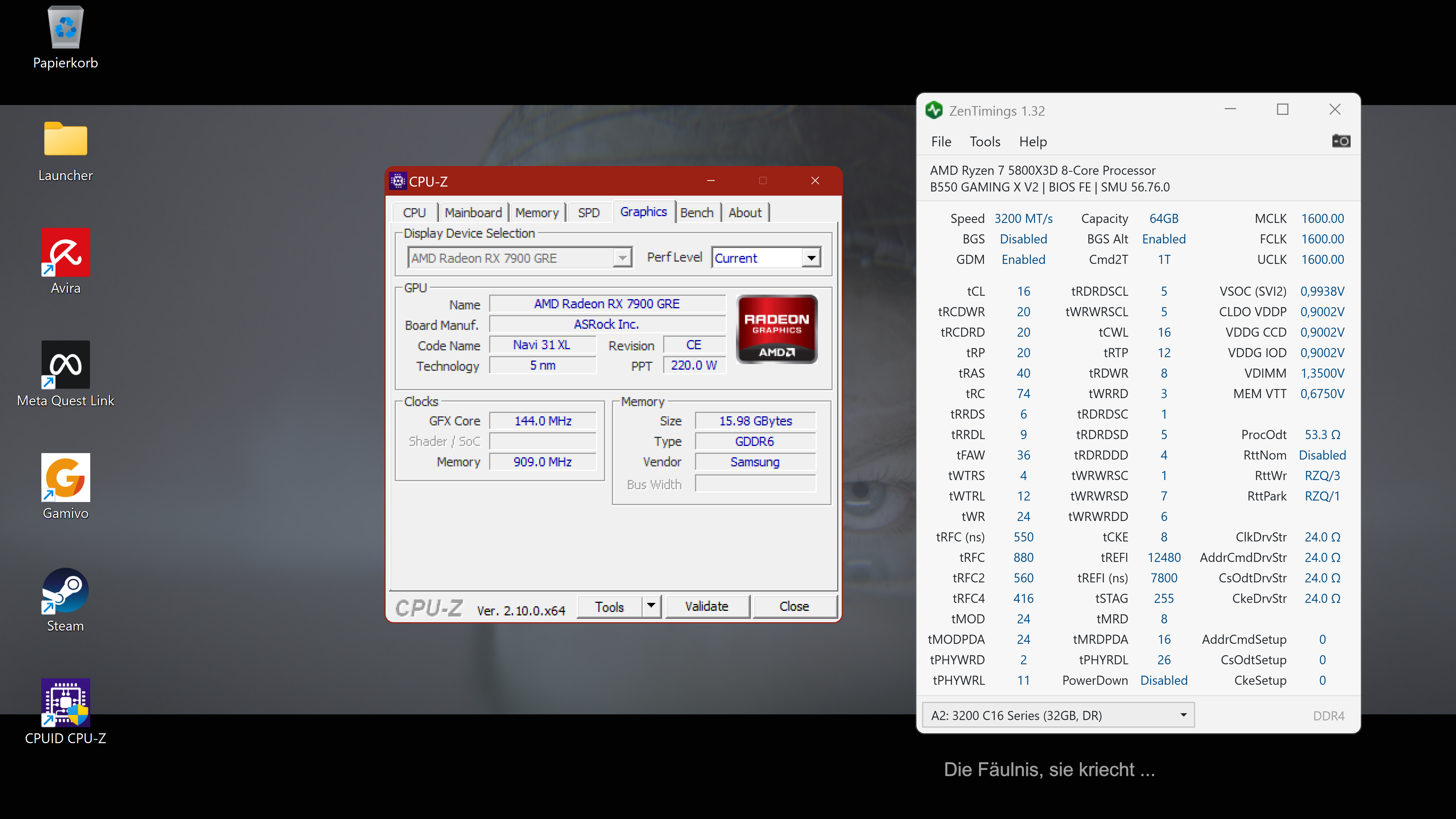Switch to the Memory tab in CPU-Z
Screen dimensions: 1456x819
pos(537,212)
